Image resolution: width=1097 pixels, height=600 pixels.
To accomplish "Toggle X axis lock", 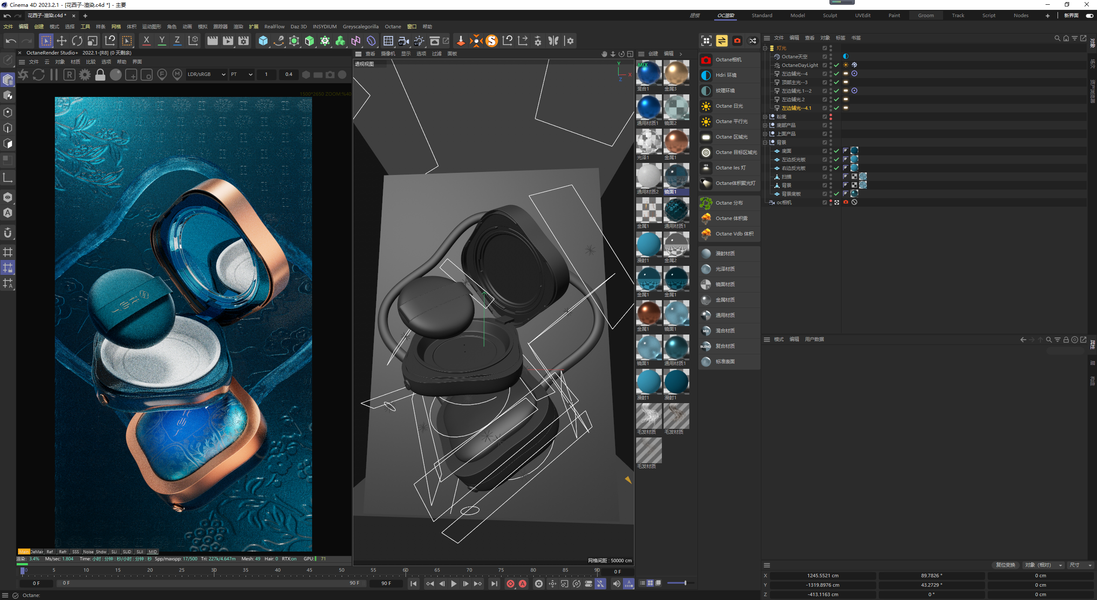I will [x=146, y=41].
